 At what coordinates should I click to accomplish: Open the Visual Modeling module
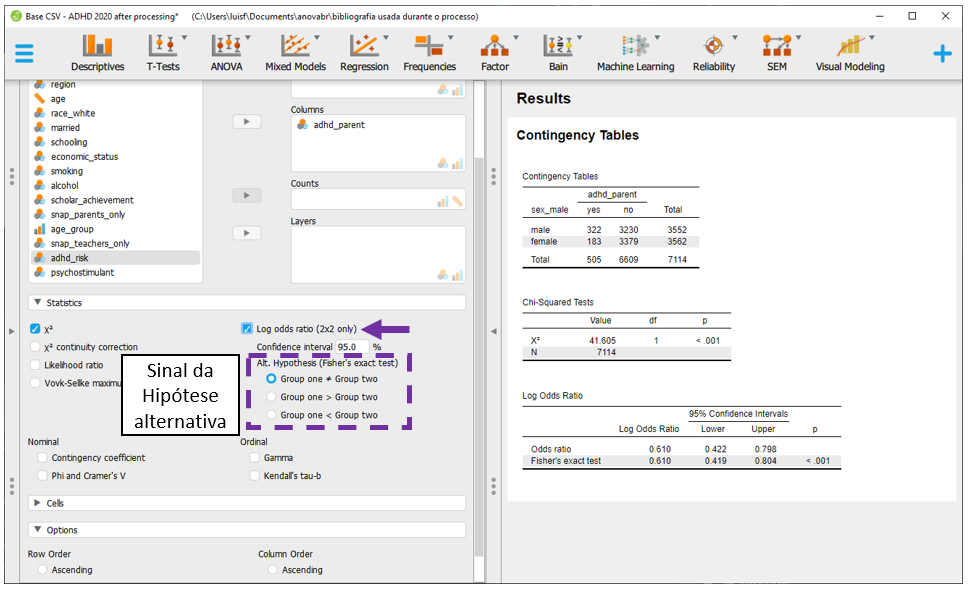[850, 53]
